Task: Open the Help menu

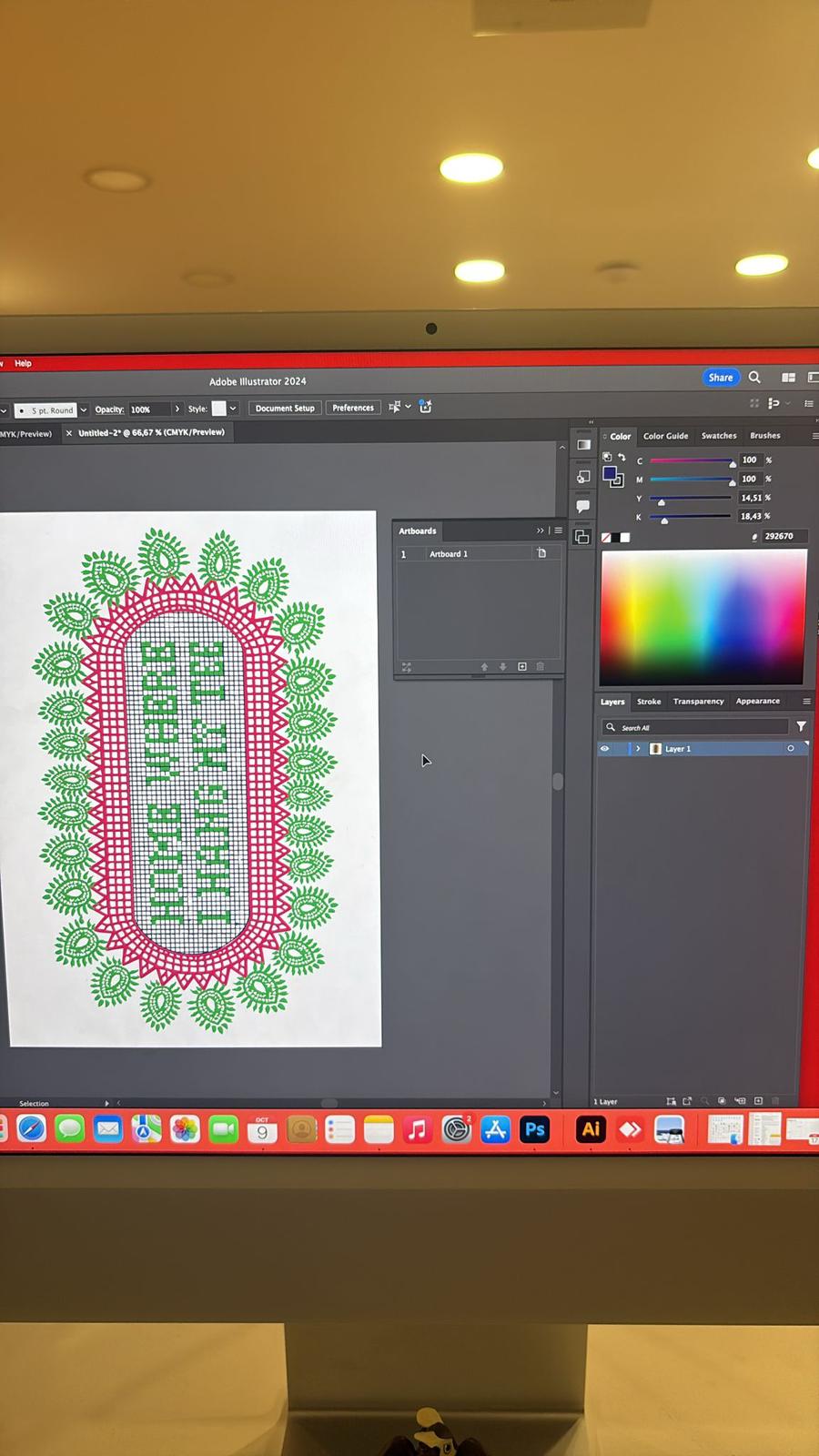Action: [x=23, y=363]
